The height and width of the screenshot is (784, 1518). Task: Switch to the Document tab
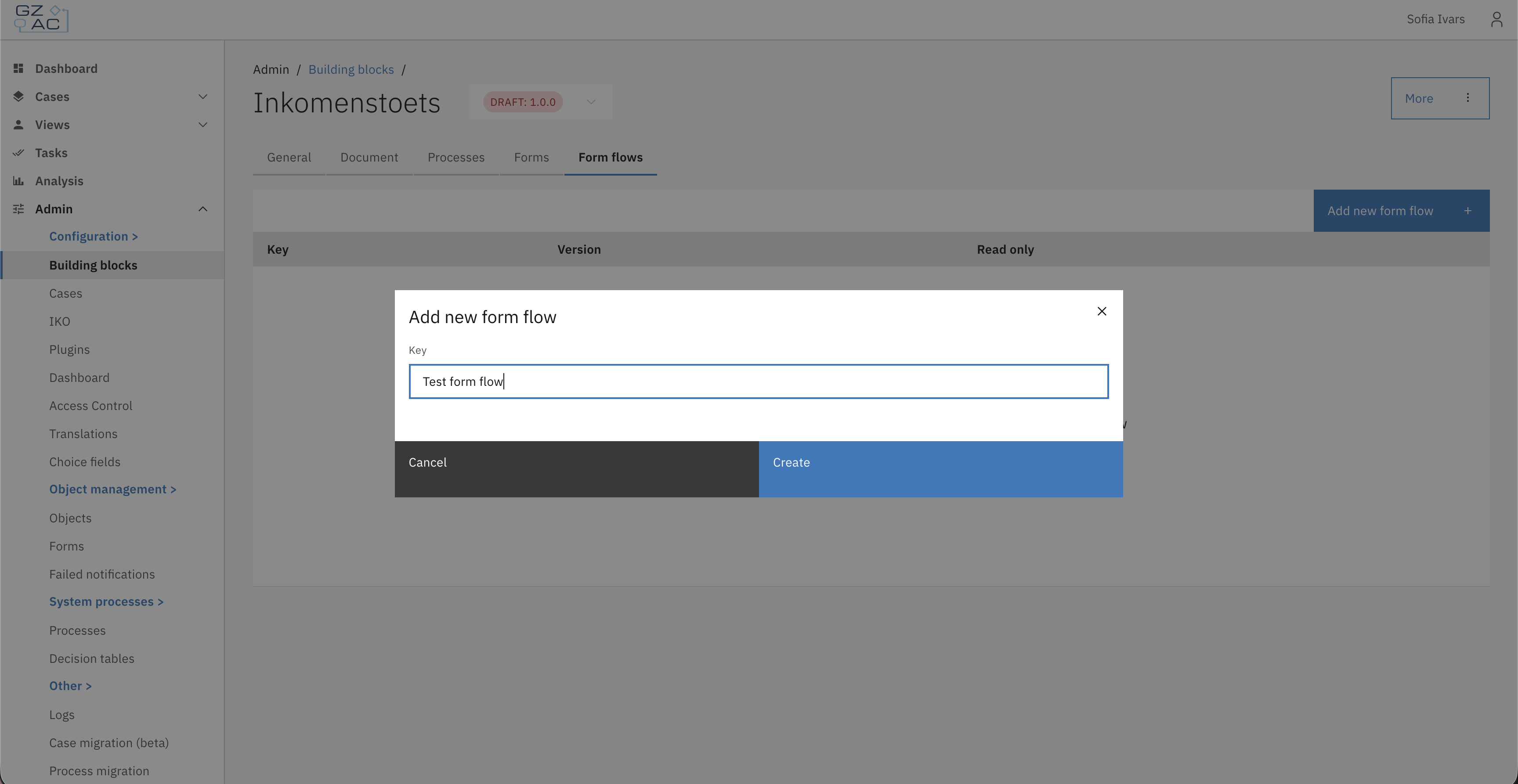click(x=369, y=157)
